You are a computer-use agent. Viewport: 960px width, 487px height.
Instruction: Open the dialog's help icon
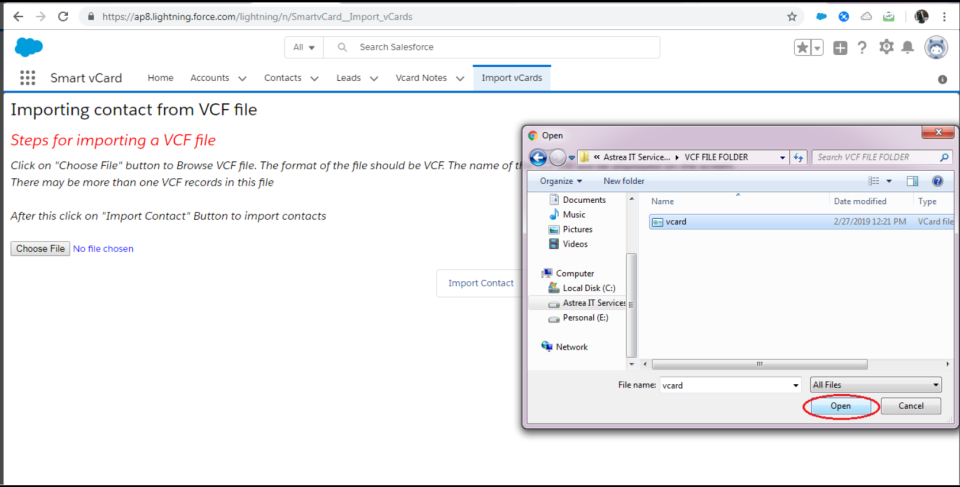(x=937, y=181)
